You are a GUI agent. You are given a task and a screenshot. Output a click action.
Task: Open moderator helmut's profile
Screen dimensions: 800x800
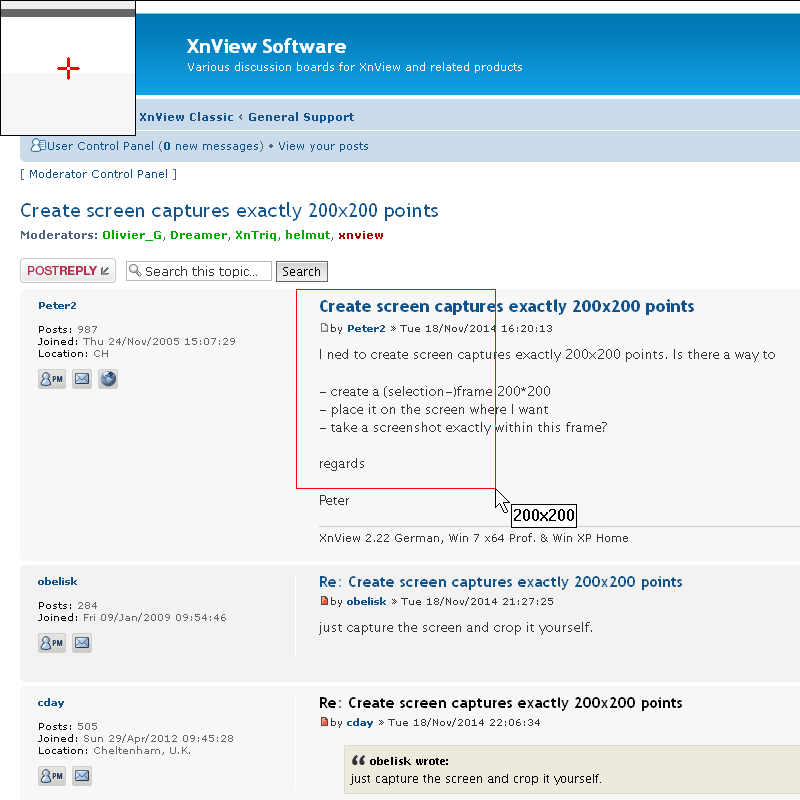(x=308, y=235)
